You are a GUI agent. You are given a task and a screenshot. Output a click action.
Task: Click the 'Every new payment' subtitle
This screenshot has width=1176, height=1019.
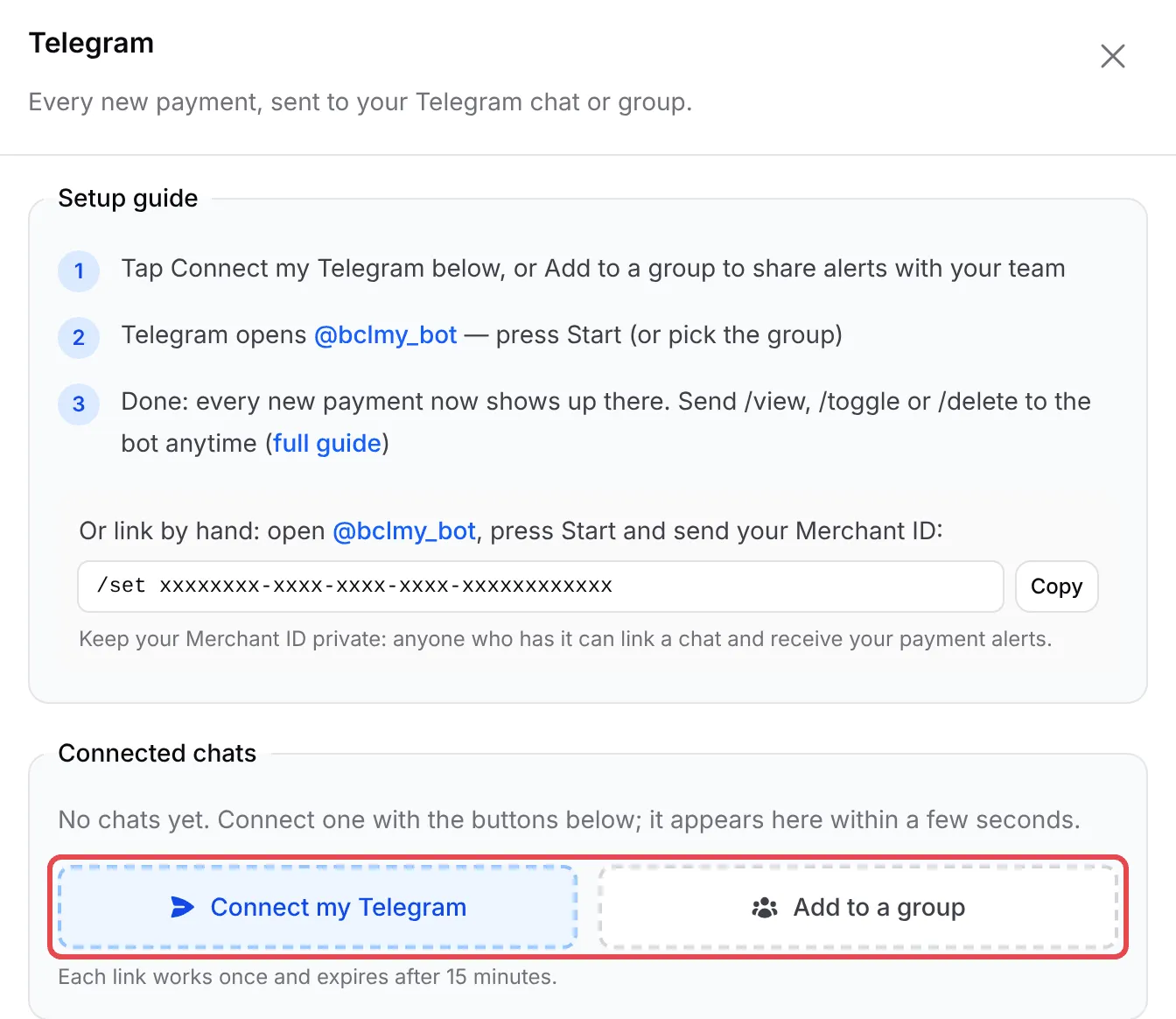click(x=360, y=102)
